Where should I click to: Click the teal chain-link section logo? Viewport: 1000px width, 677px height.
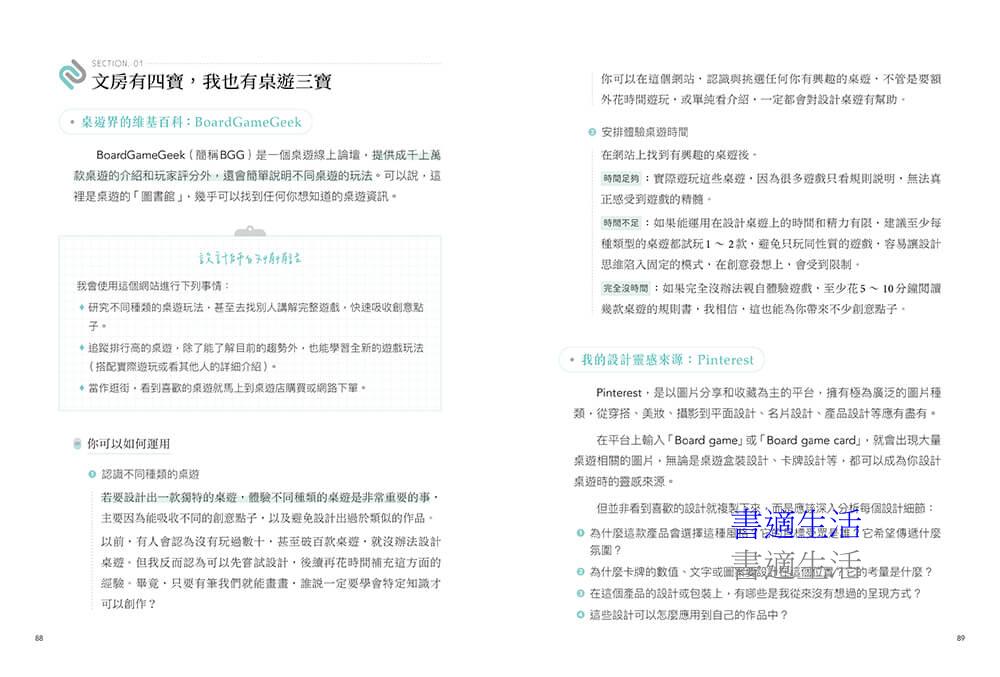pyautogui.click(x=72, y=75)
